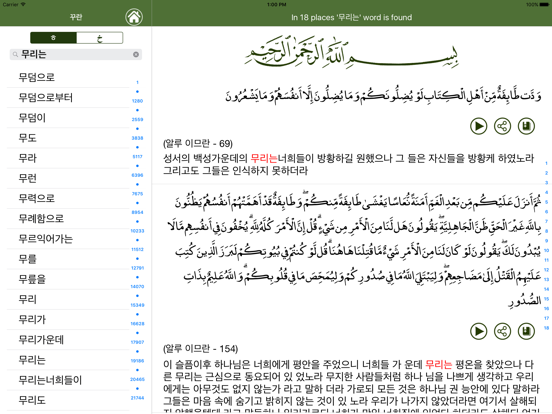The height and width of the screenshot is (414, 552).
Task: Jump to result 5 in verse index
Action: tap(546, 202)
